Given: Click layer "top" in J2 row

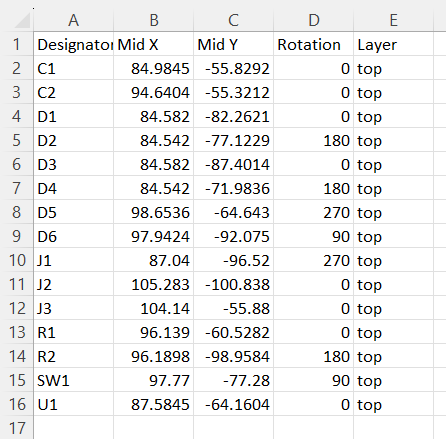Looking at the screenshot, I should [x=394, y=284].
